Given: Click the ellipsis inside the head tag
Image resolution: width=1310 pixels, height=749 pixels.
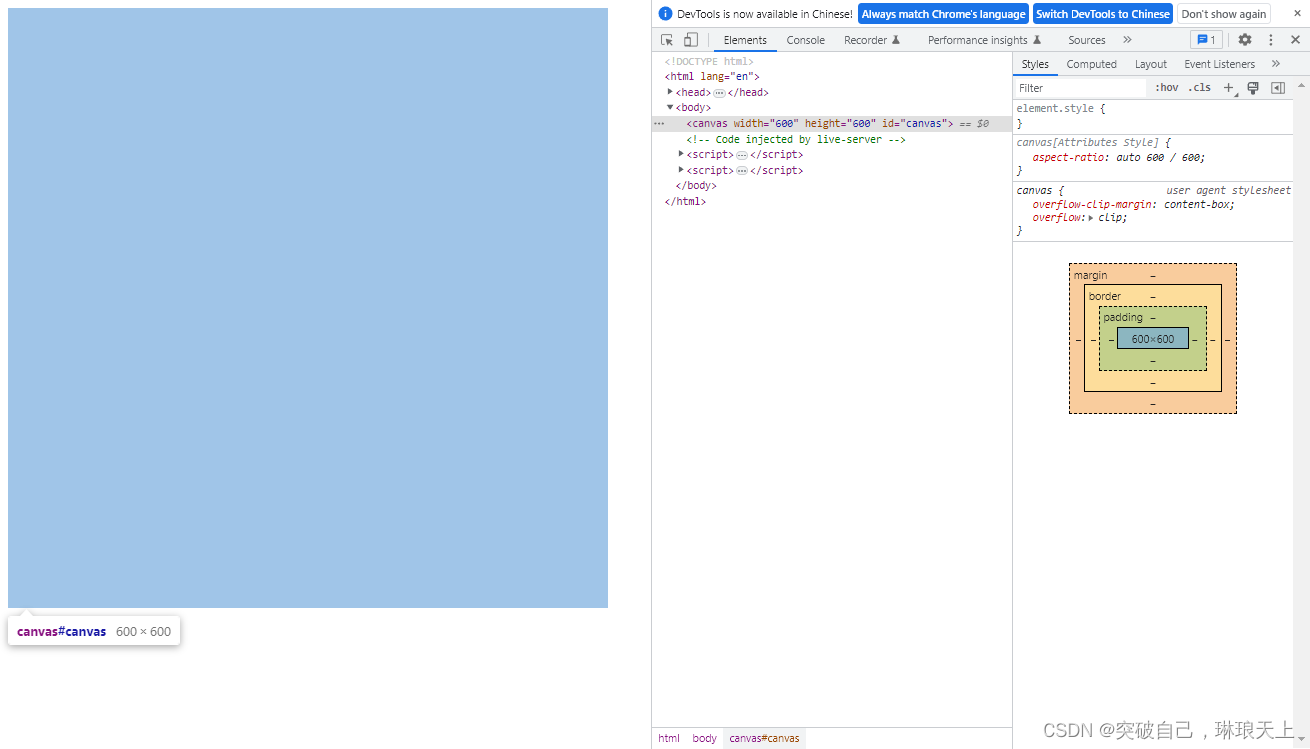Looking at the screenshot, I should pos(719,93).
